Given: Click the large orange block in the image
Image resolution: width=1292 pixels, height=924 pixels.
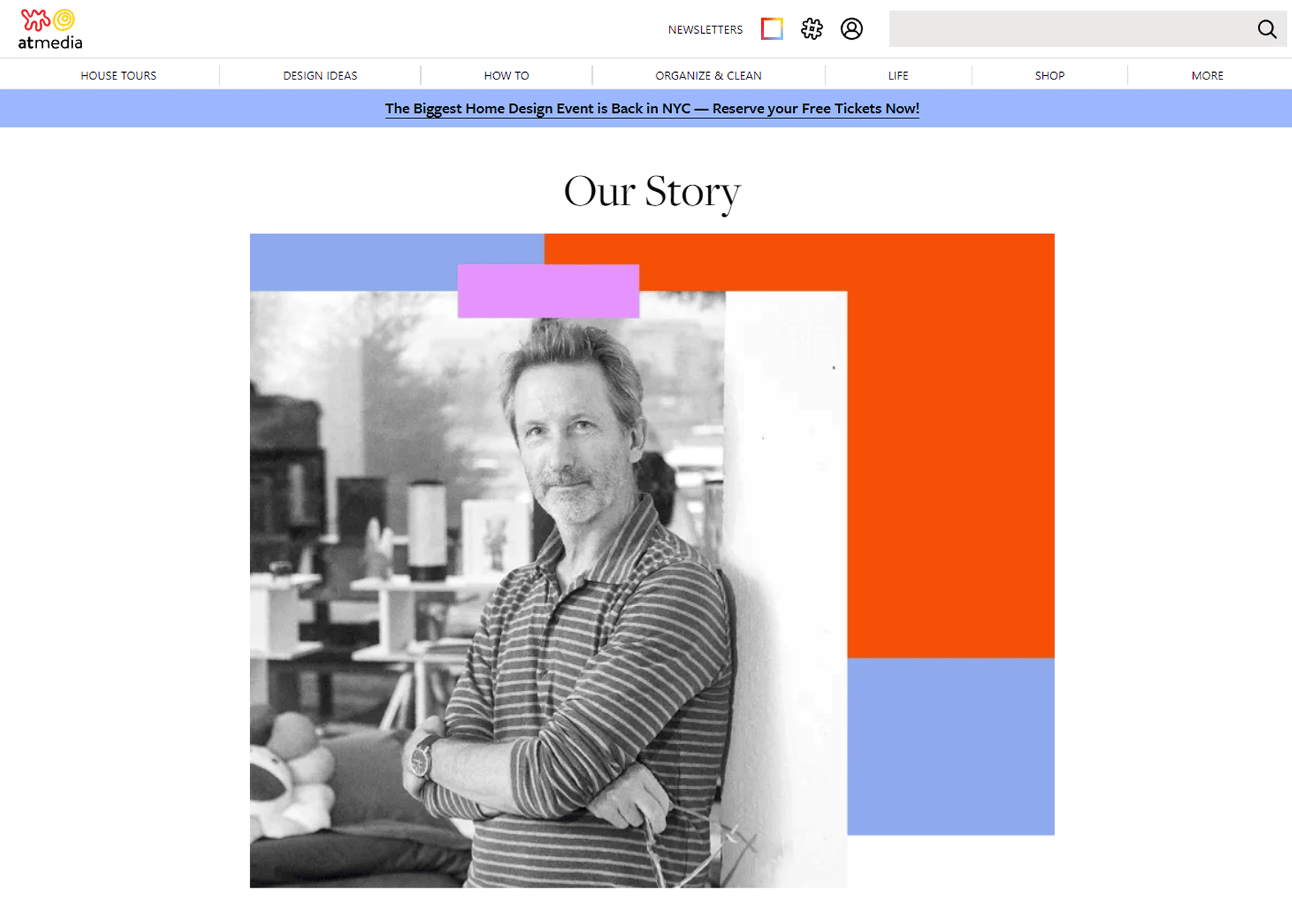Looking at the screenshot, I should (949, 444).
